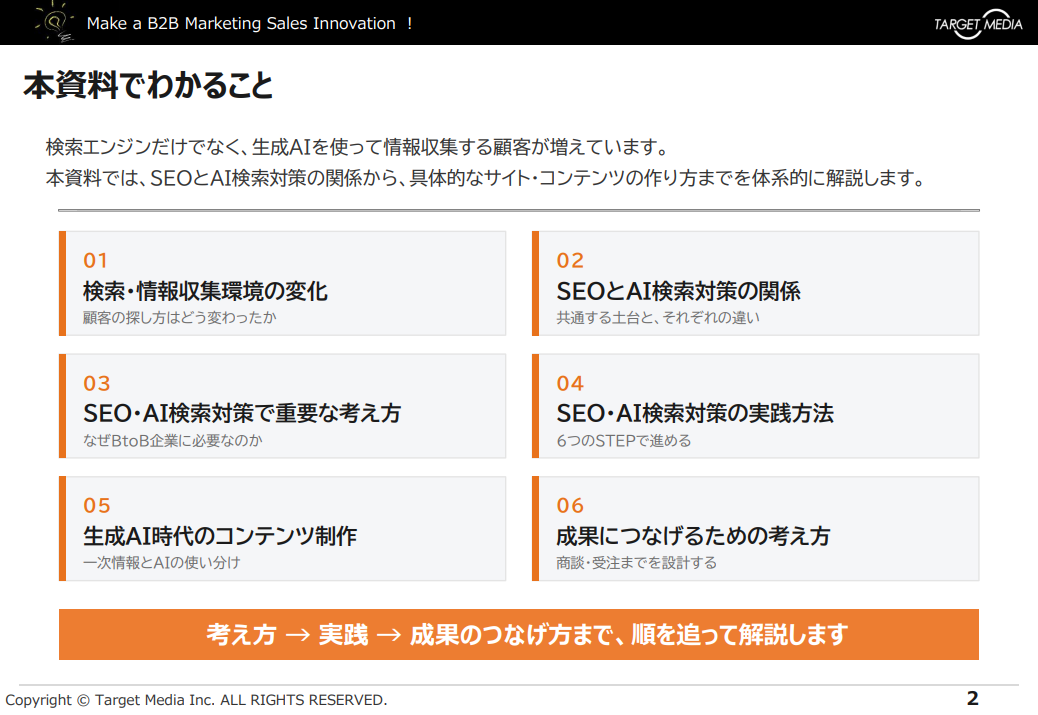Click the orange number 03
The image size is (1038, 715).
click(97, 383)
